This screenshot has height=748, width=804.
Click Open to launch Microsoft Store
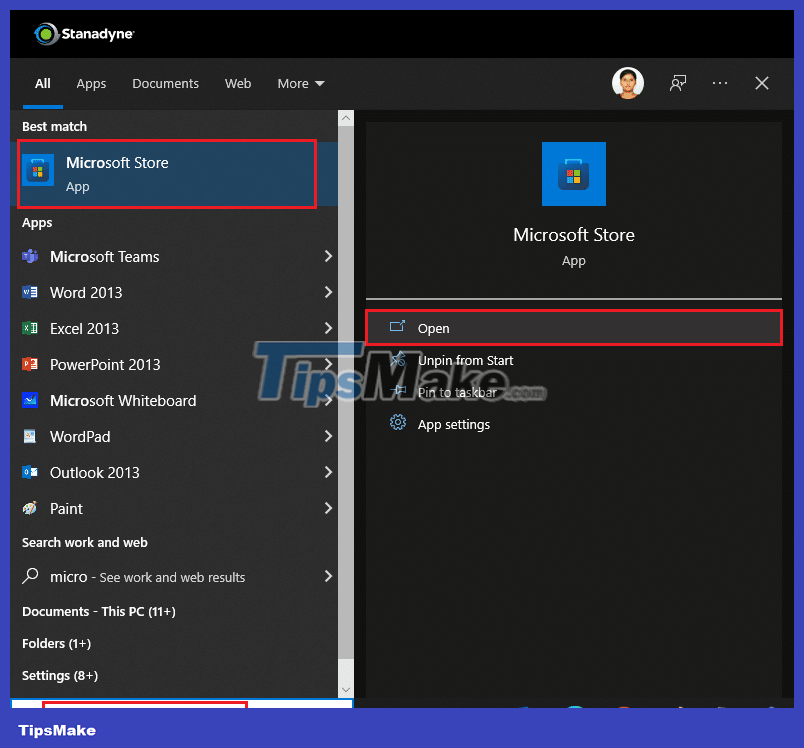434,328
